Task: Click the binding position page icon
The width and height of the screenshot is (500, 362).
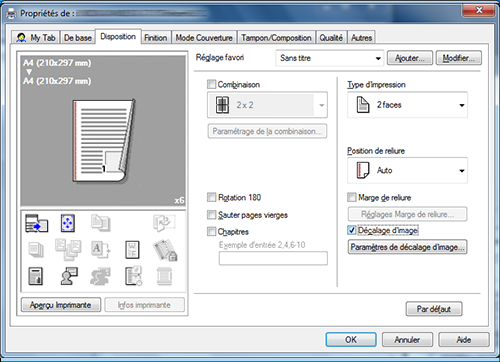Action: pos(363,170)
